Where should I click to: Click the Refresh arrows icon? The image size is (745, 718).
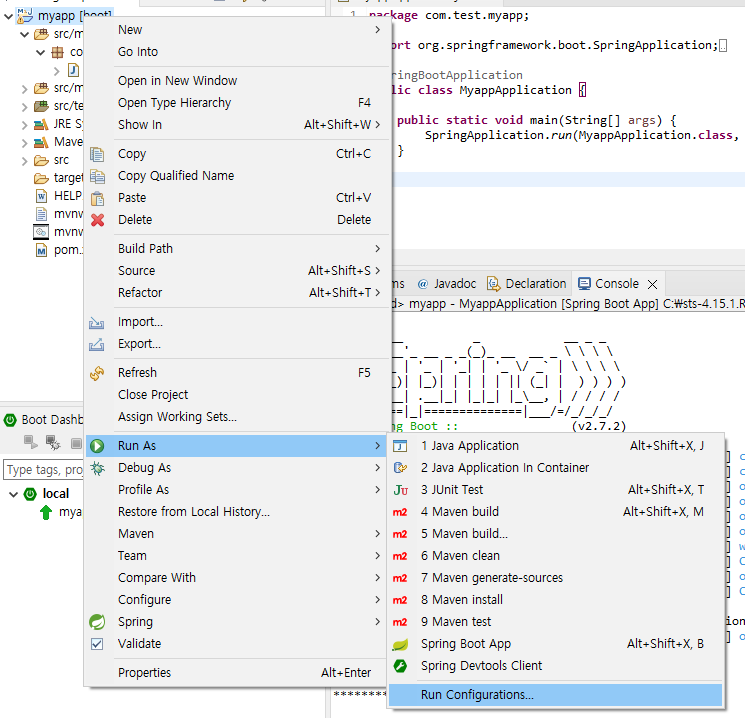pyautogui.click(x=96, y=373)
